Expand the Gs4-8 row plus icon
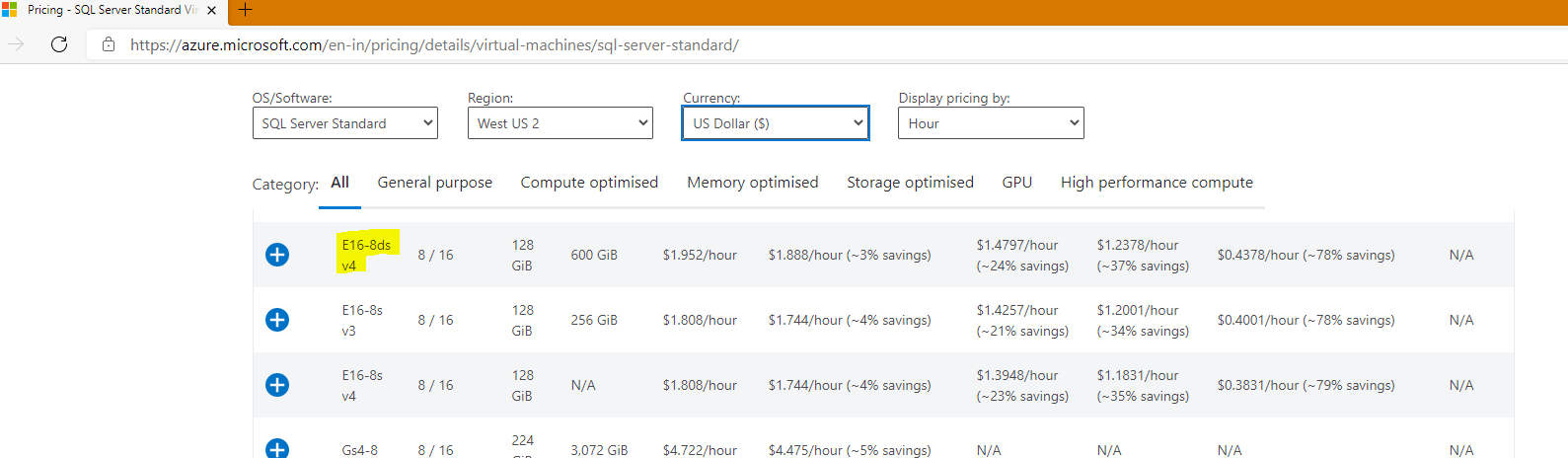 (277, 448)
